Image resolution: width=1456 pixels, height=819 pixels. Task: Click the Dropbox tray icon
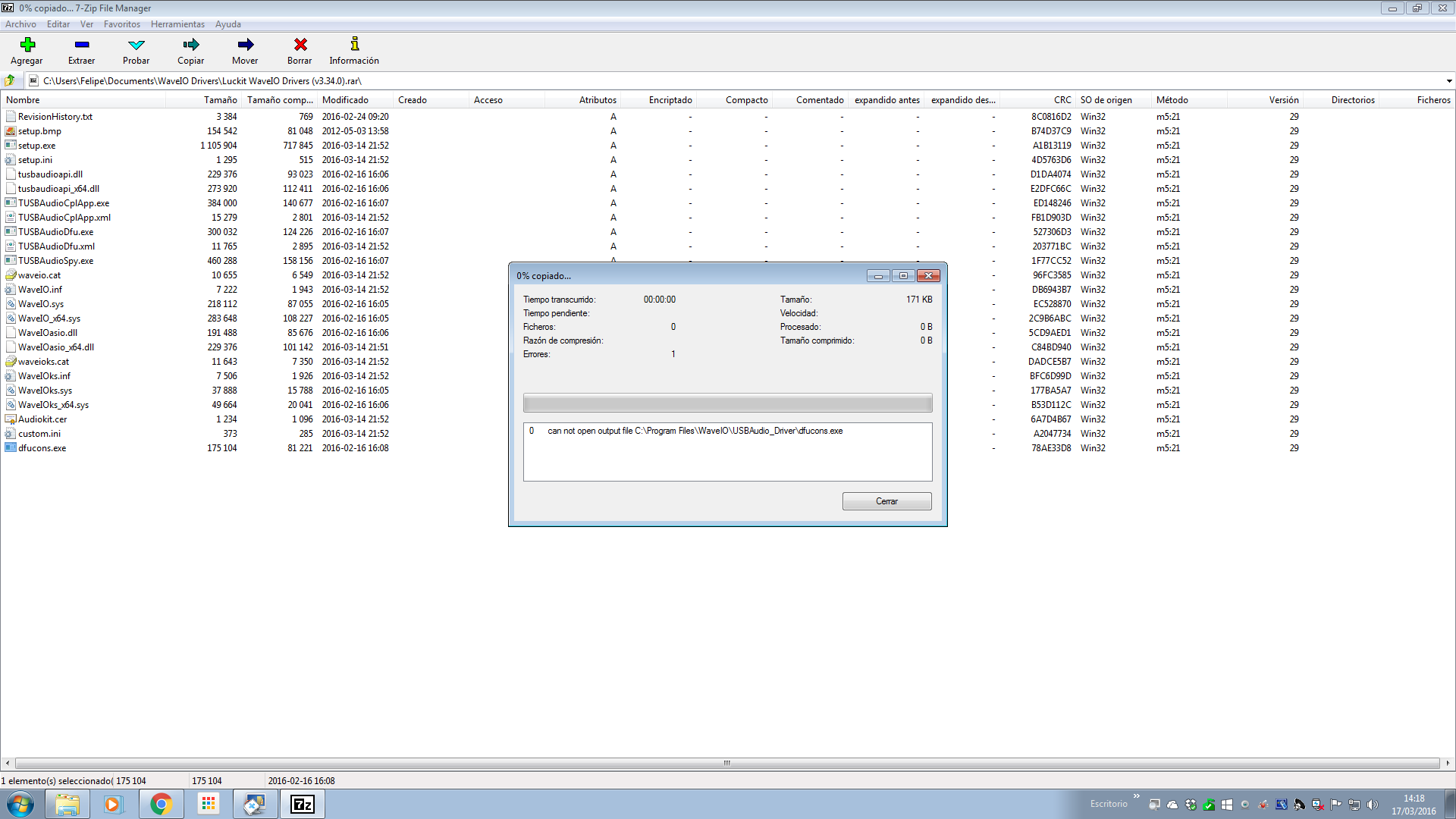pyautogui.click(x=1191, y=805)
